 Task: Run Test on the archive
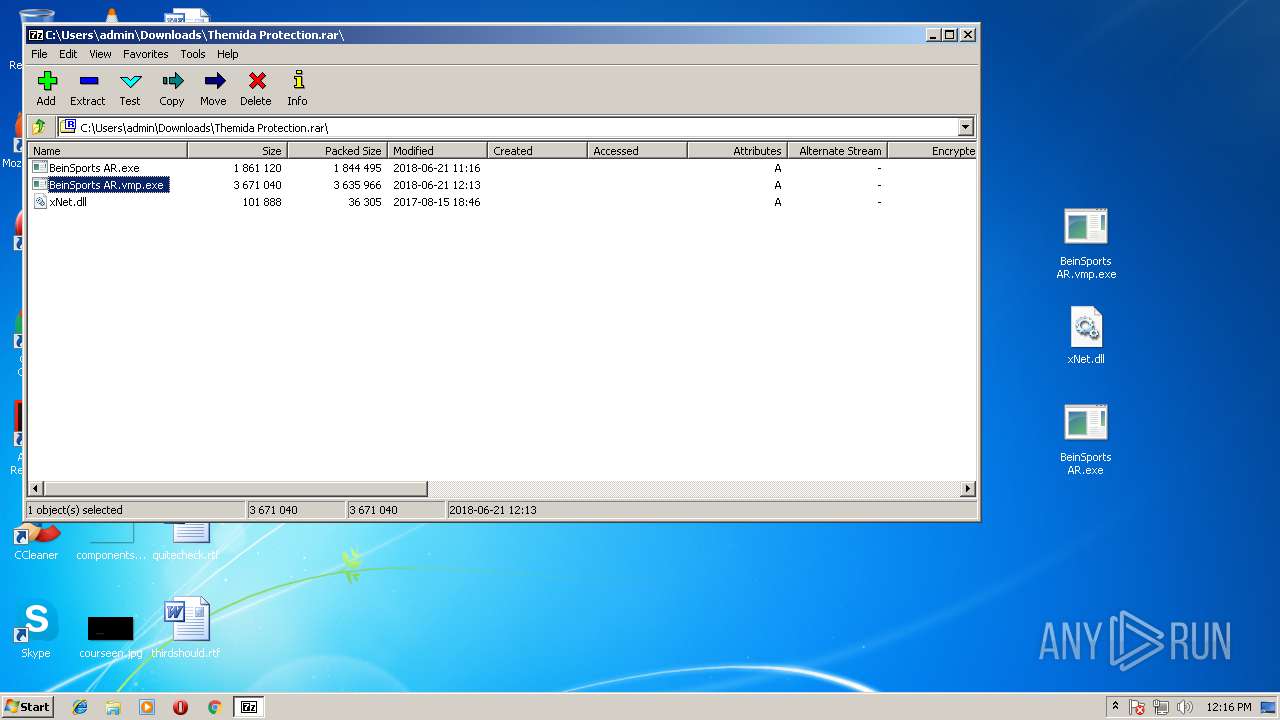[130, 81]
